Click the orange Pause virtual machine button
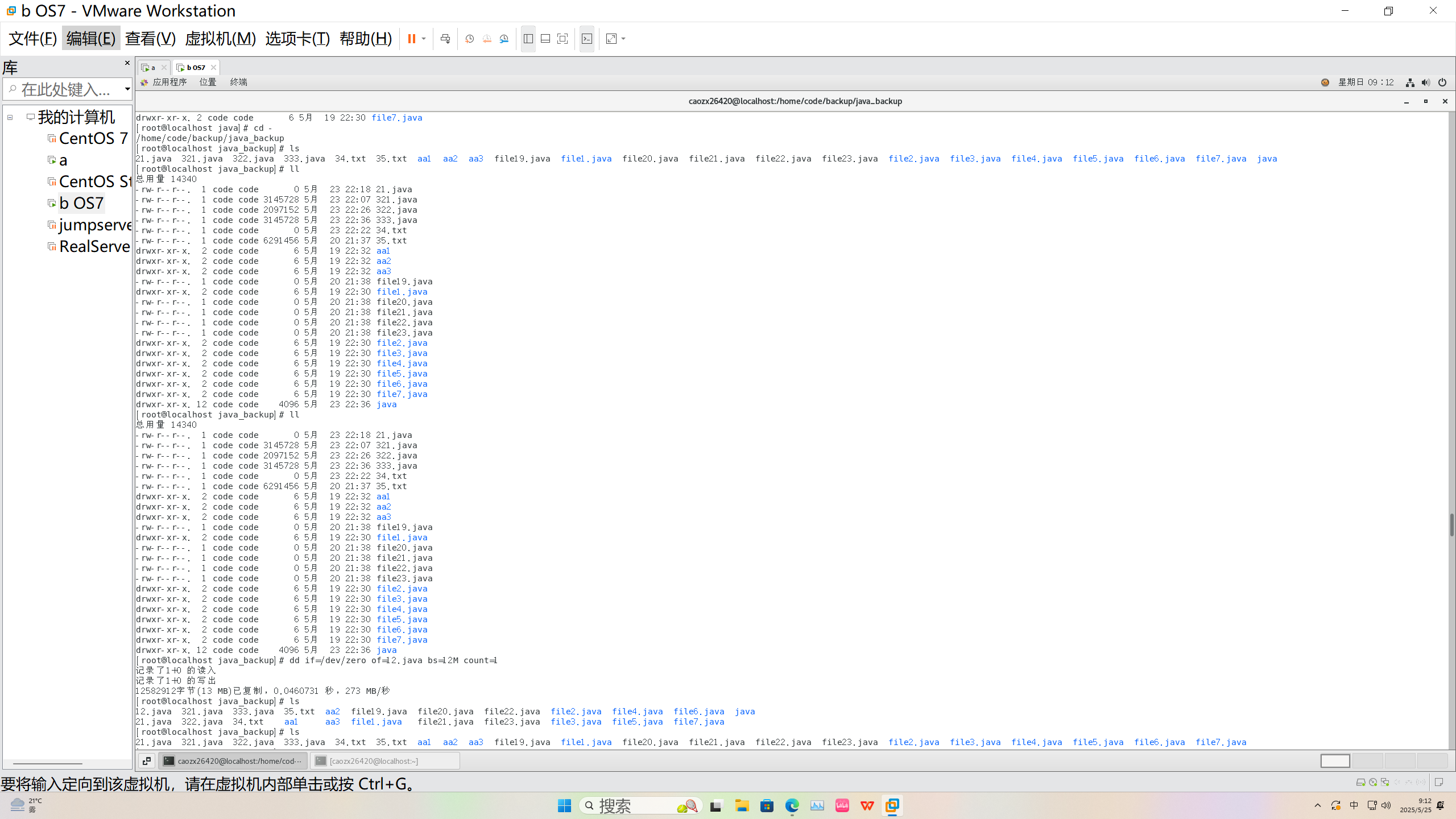This screenshot has height=819, width=1456. (411, 39)
